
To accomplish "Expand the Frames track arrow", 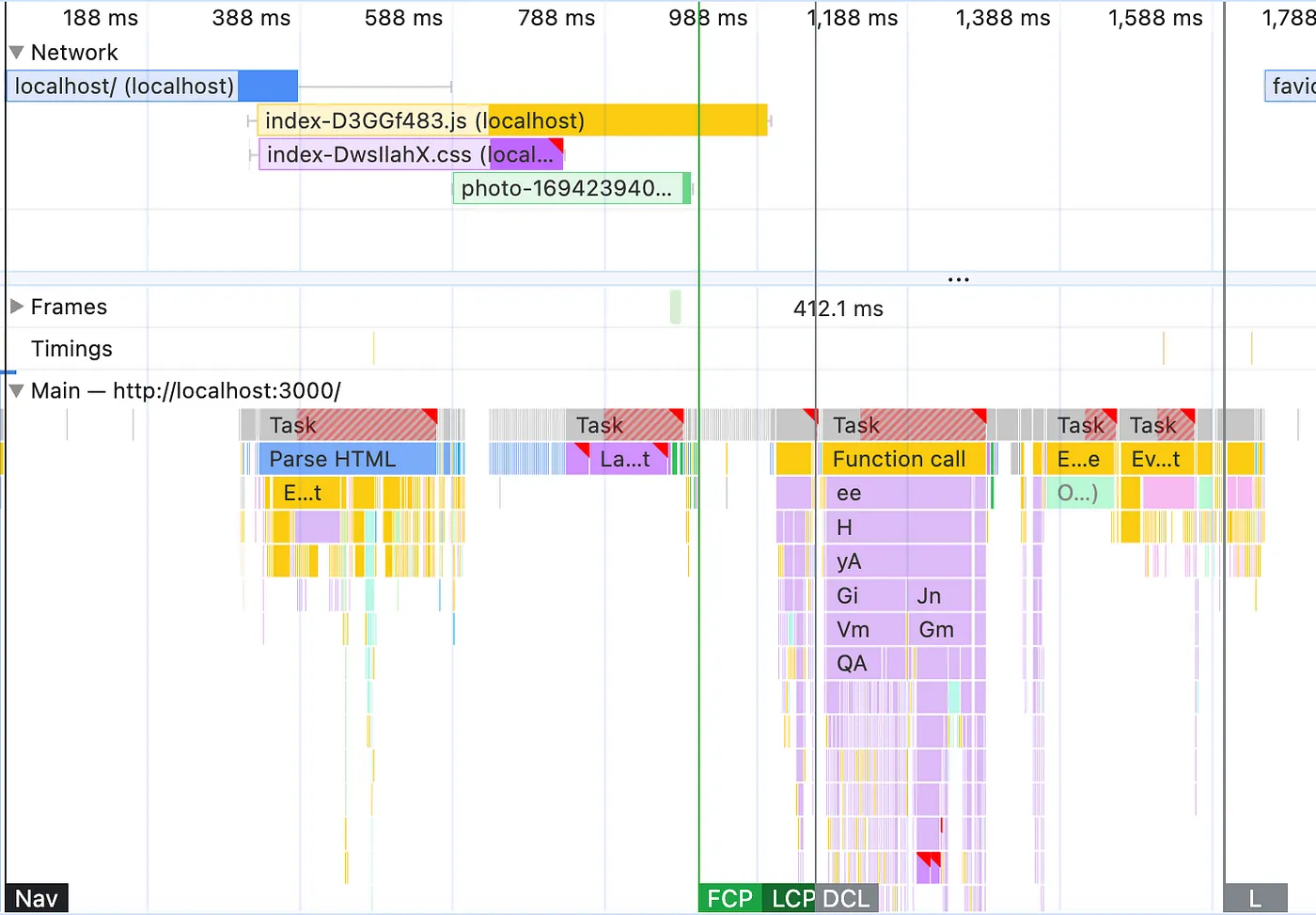I will point(16,307).
